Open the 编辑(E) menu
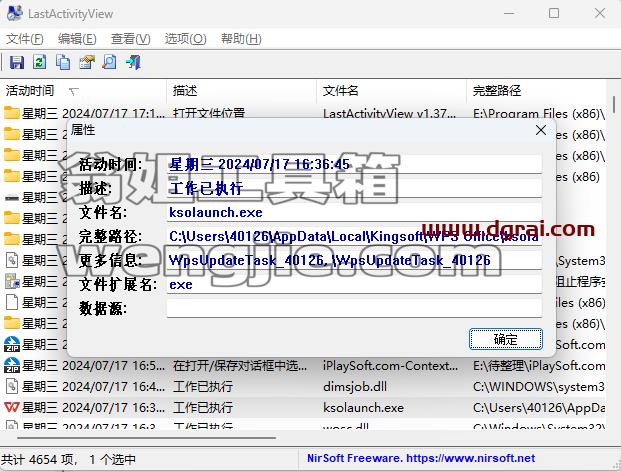Viewport: 621px width, 472px height. pyautogui.click(x=77, y=39)
